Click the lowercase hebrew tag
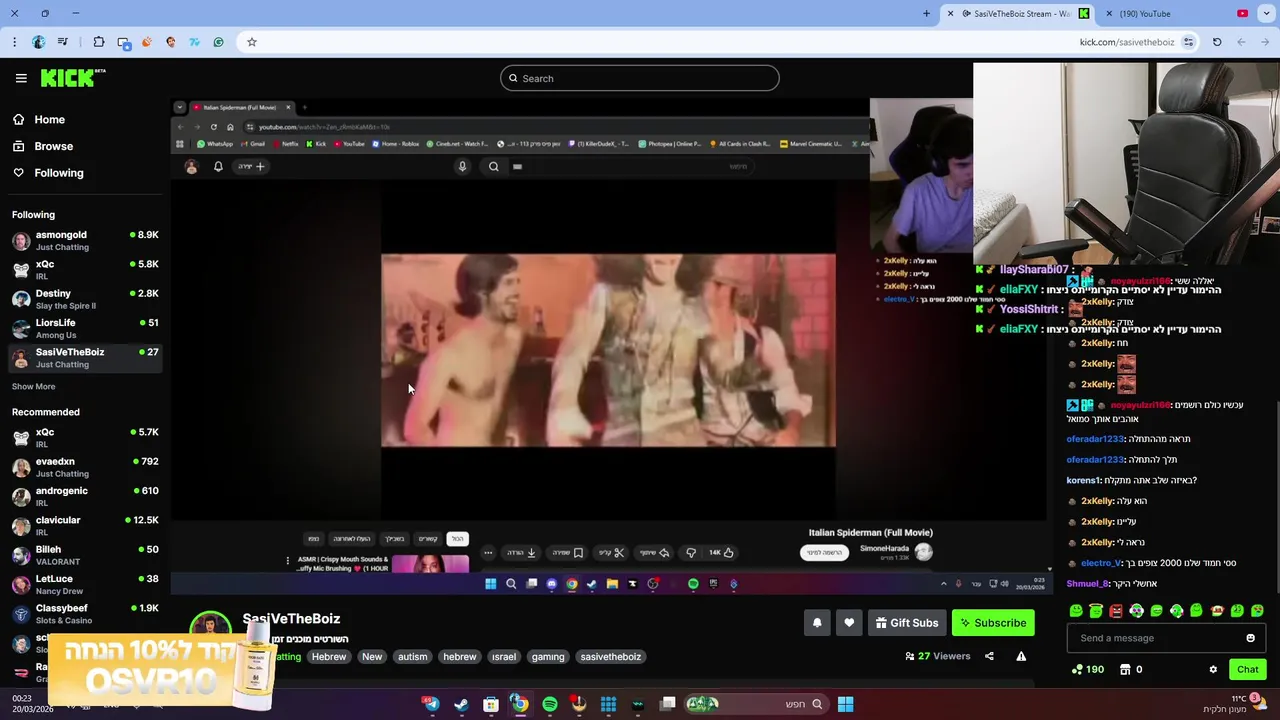This screenshot has height=720, width=1280. pyautogui.click(x=460, y=657)
